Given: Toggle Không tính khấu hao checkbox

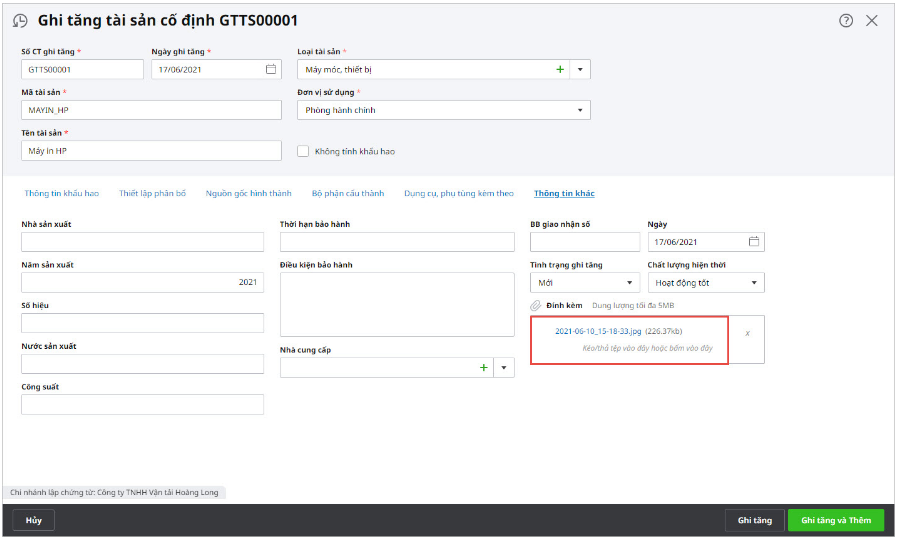Looking at the screenshot, I should (304, 151).
